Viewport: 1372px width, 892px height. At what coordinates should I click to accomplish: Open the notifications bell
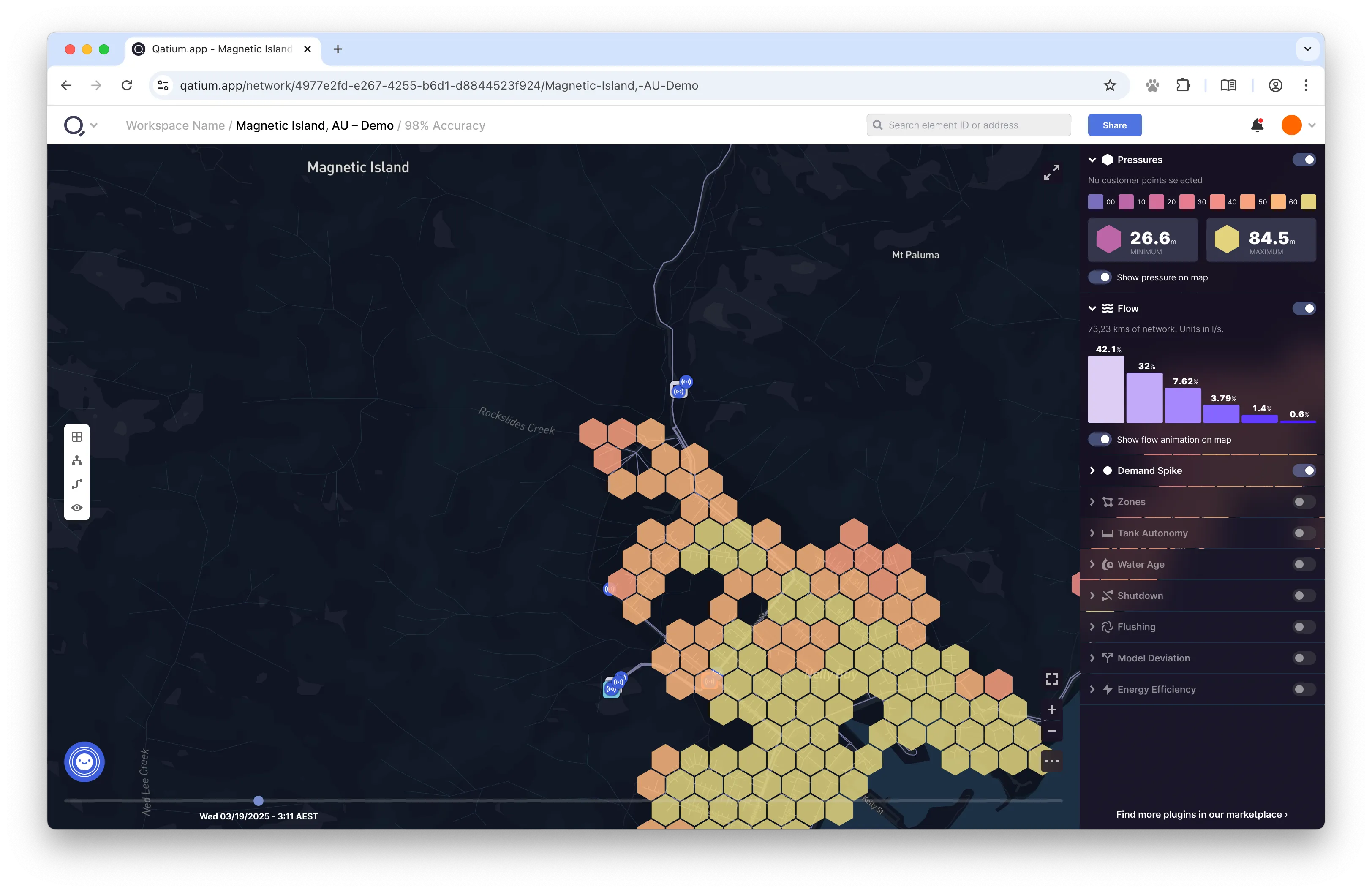[1257, 125]
